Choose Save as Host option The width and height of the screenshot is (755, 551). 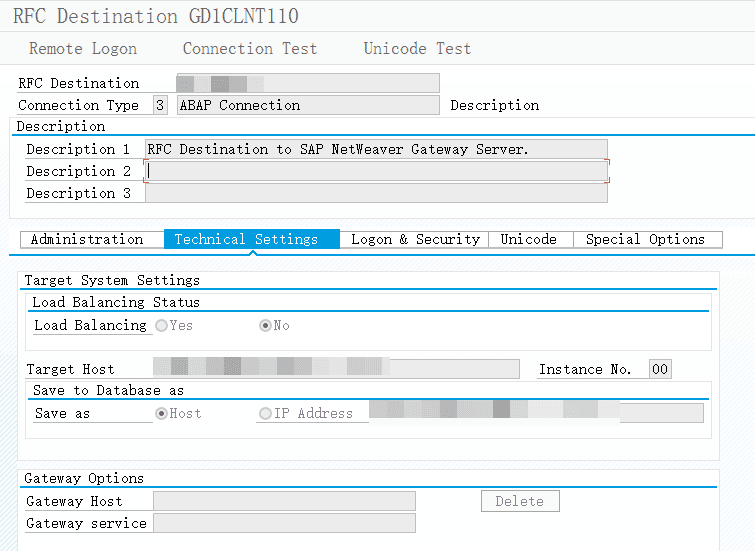click(x=162, y=413)
